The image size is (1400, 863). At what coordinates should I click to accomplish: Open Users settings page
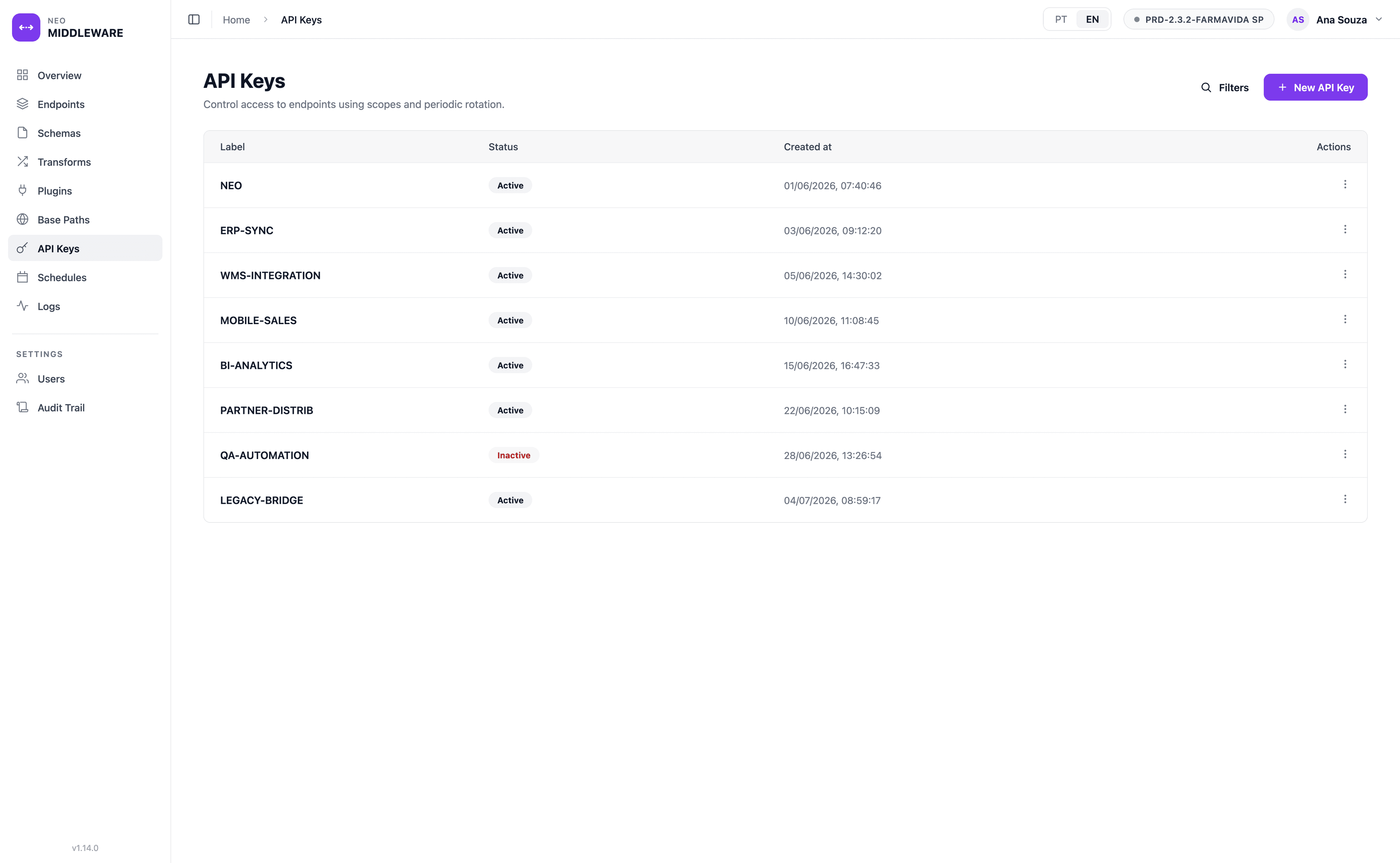pos(85,378)
